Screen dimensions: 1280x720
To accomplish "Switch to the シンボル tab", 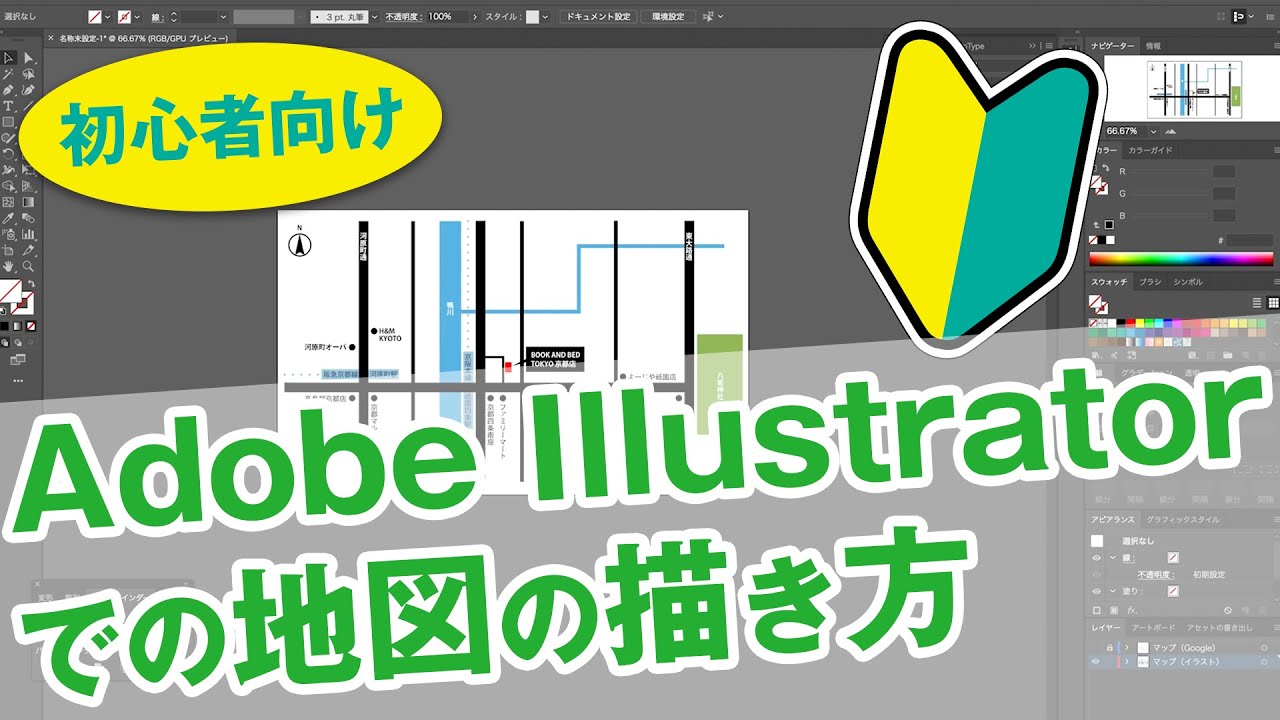I will pos(1188,282).
